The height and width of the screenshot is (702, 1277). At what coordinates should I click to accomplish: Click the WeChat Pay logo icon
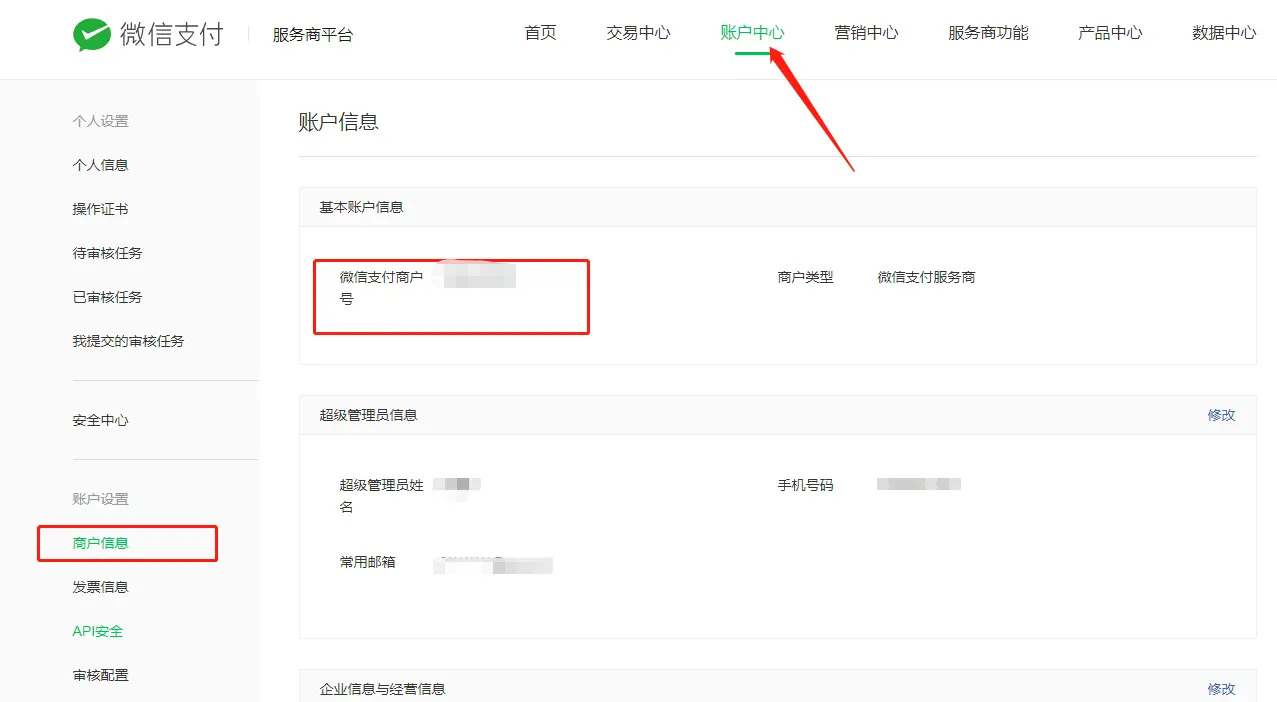click(92, 34)
